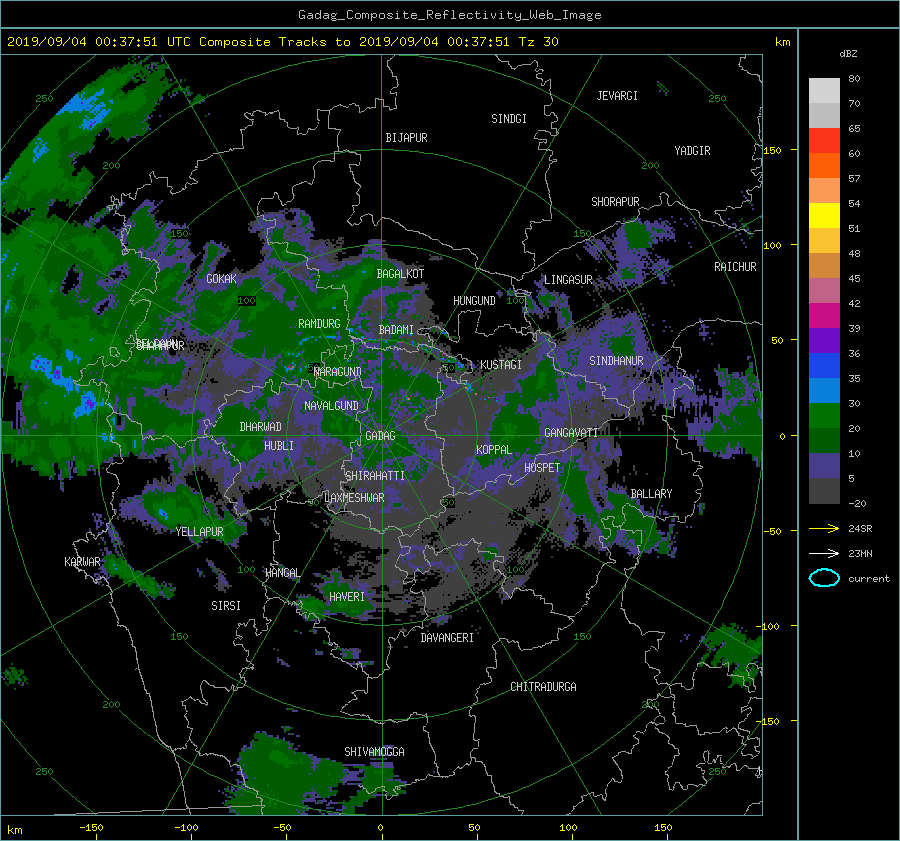Click the GADAG radar center label
The width and height of the screenshot is (900, 841).
click(380, 436)
